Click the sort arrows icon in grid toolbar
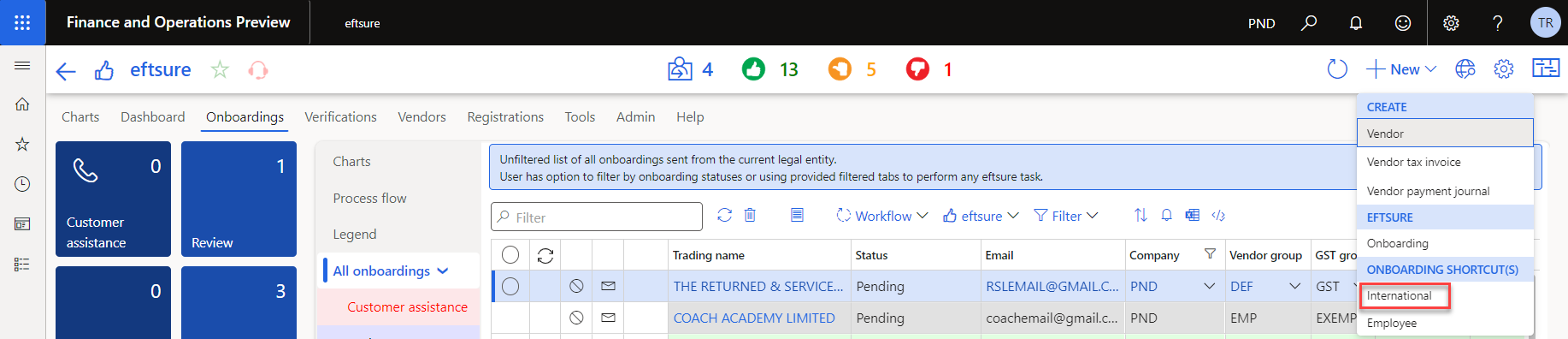Image resolution: width=1568 pixels, height=339 pixels. 1141,216
